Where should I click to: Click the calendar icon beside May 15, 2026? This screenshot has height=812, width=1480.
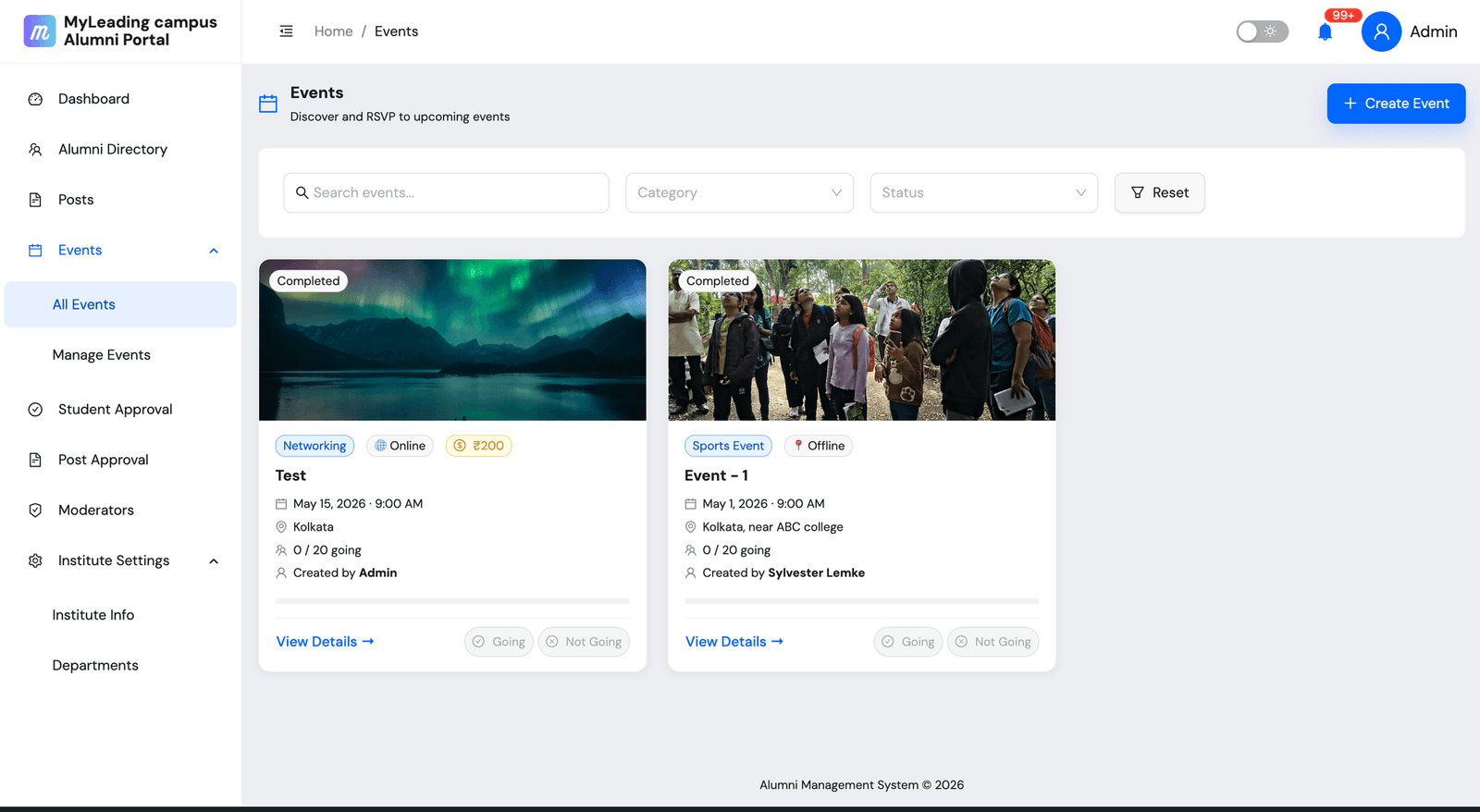(x=281, y=504)
